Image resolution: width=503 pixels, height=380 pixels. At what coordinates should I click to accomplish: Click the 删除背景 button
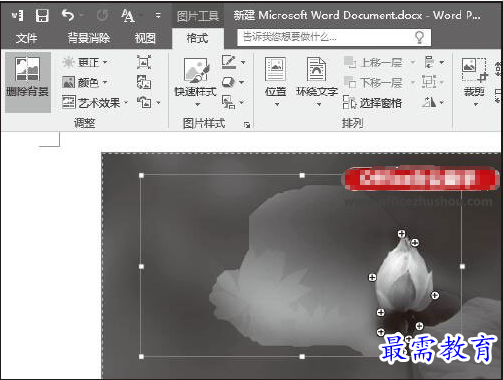tap(28, 82)
